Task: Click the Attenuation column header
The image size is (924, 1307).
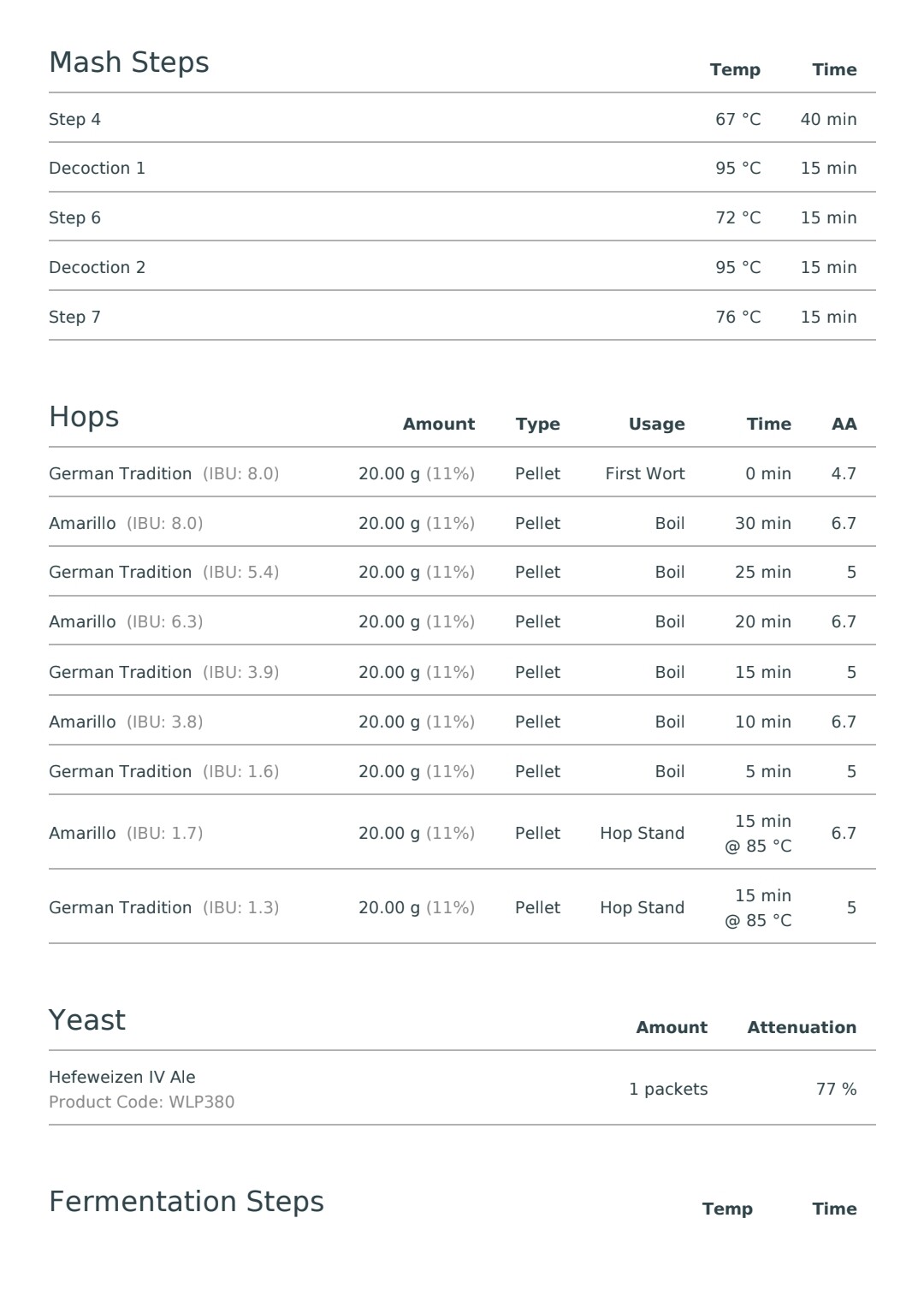Action: tap(802, 1027)
